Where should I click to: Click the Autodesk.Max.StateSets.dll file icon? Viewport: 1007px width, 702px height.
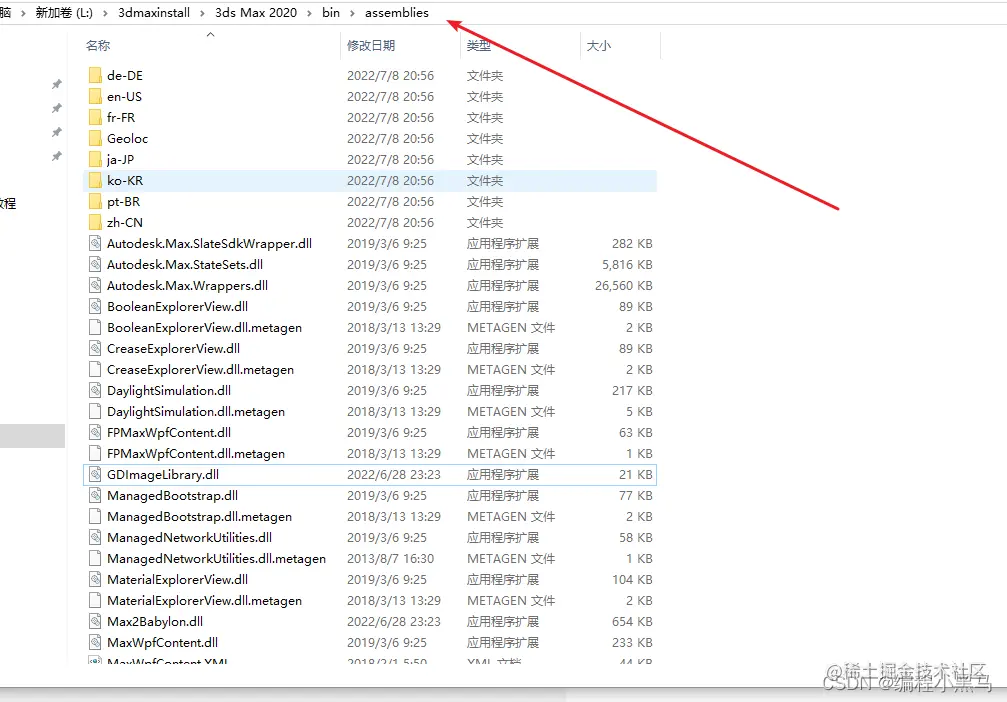pyautogui.click(x=95, y=265)
